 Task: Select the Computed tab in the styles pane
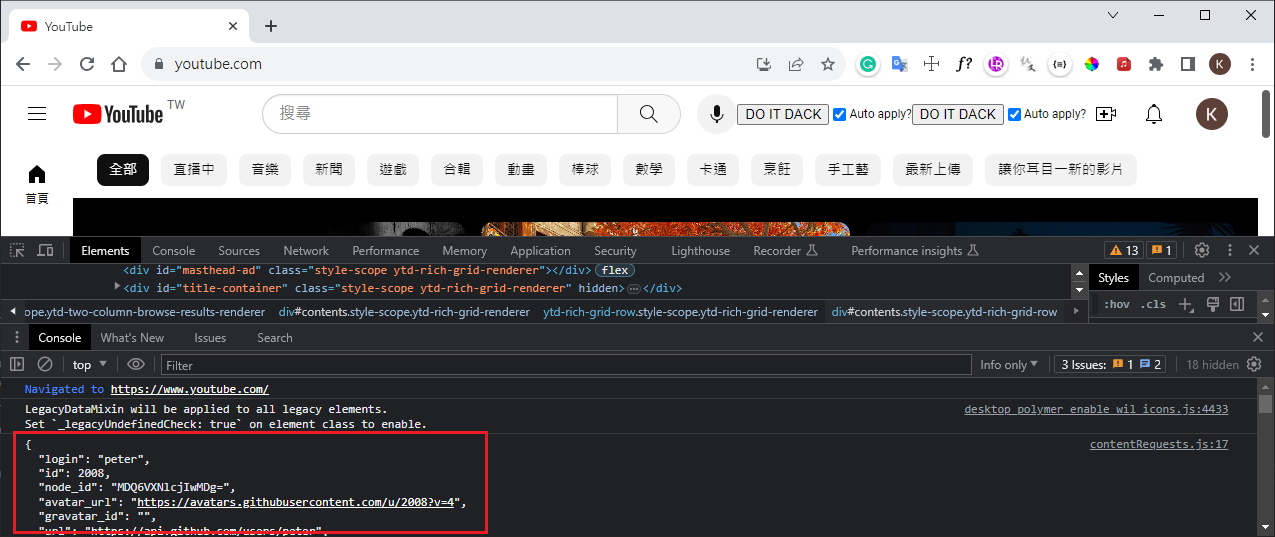click(1175, 278)
